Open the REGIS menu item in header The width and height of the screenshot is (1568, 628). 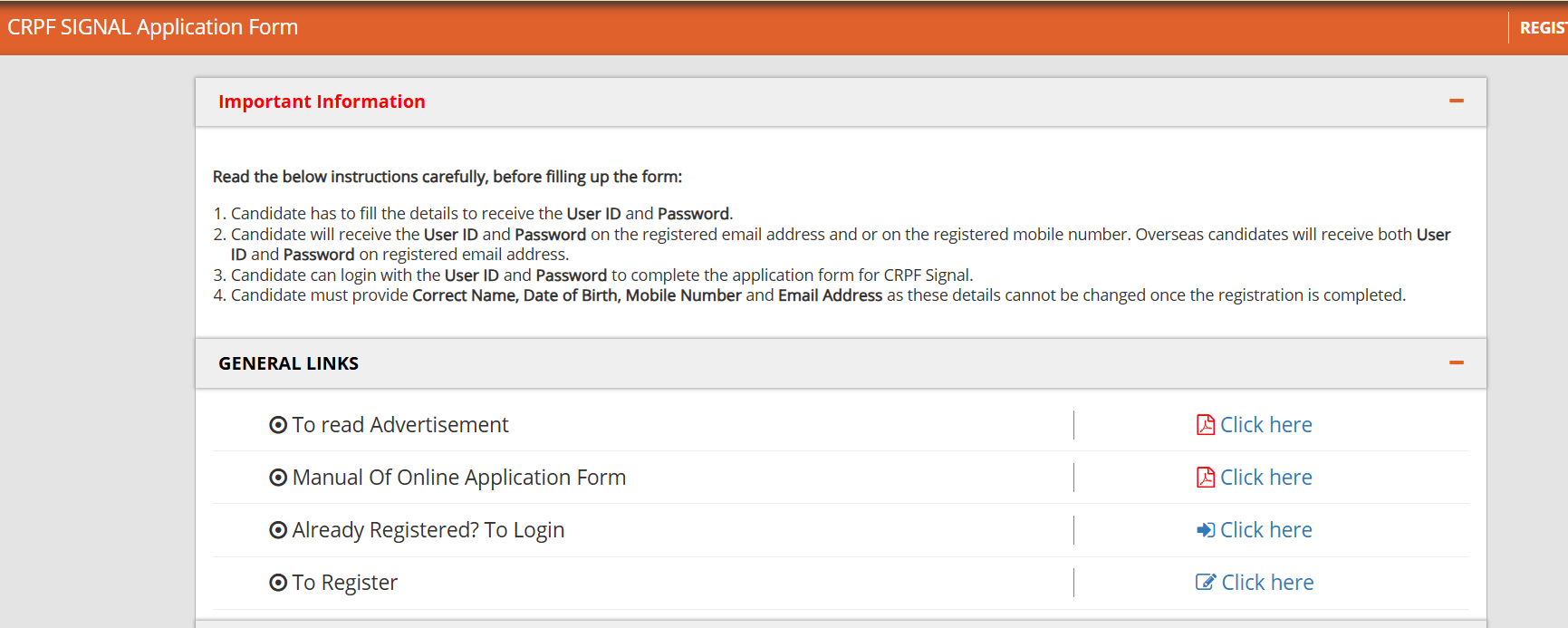pyautogui.click(x=1542, y=28)
